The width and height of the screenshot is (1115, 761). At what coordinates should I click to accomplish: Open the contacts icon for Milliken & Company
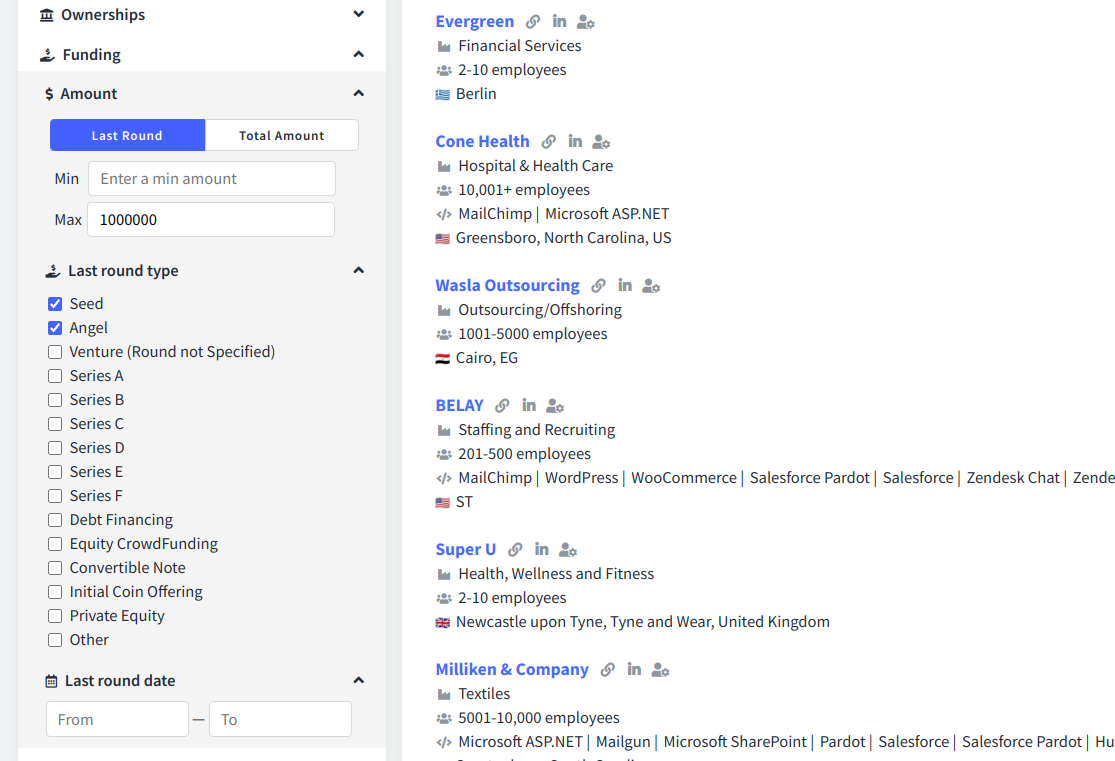click(x=660, y=669)
